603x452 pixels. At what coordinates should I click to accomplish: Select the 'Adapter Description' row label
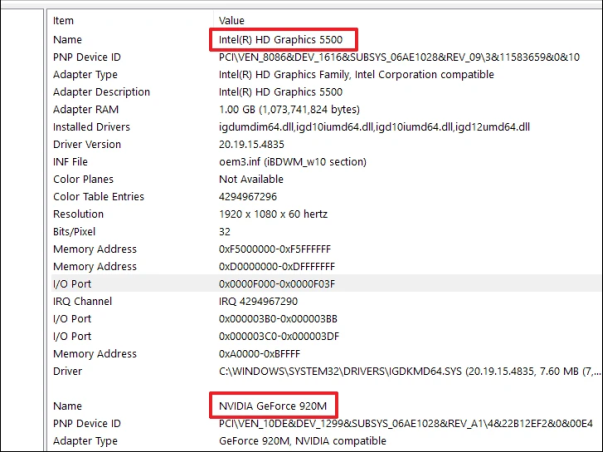click(102, 92)
